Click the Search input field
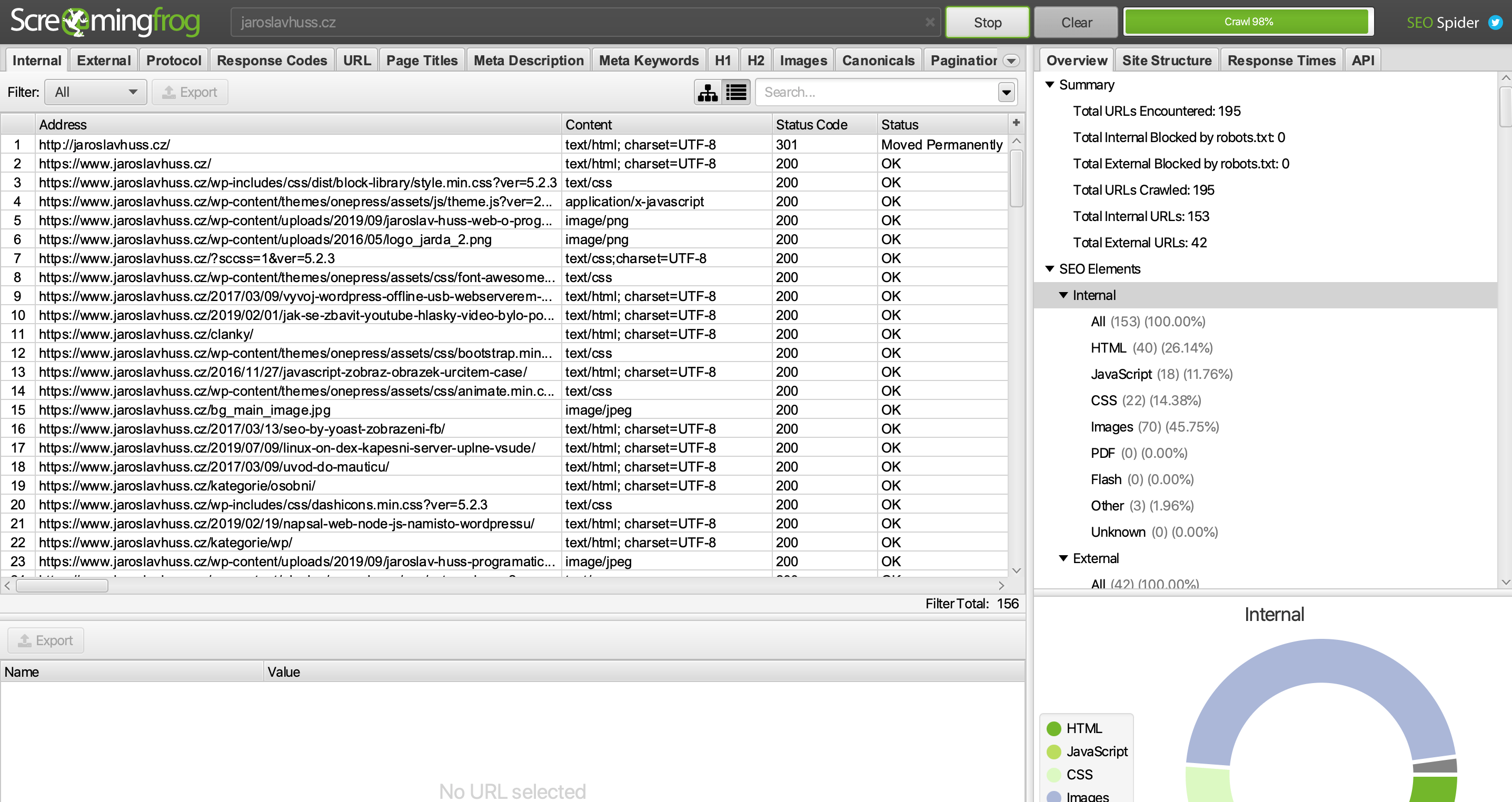Screen dimensions: 1512x802 click(874, 92)
